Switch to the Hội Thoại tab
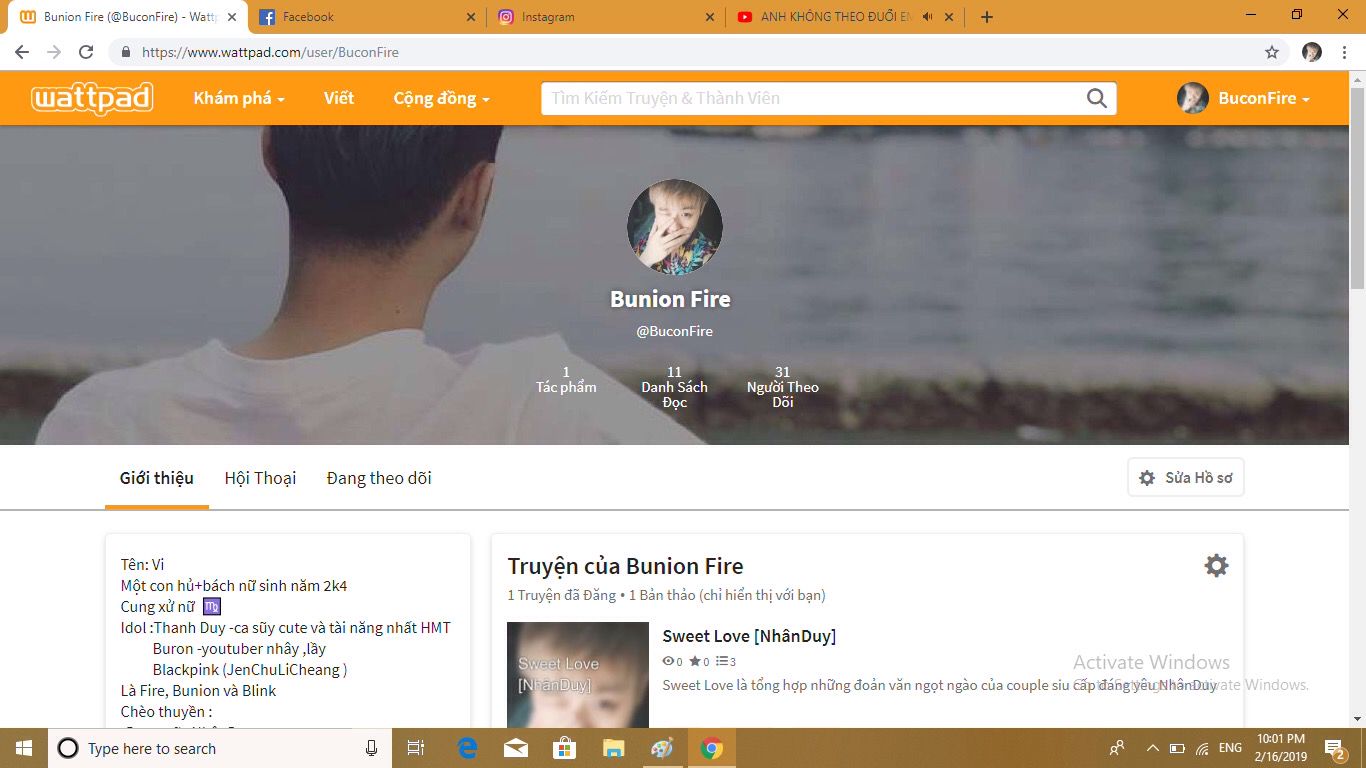Image resolution: width=1366 pixels, height=768 pixels. [x=260, y=478]
